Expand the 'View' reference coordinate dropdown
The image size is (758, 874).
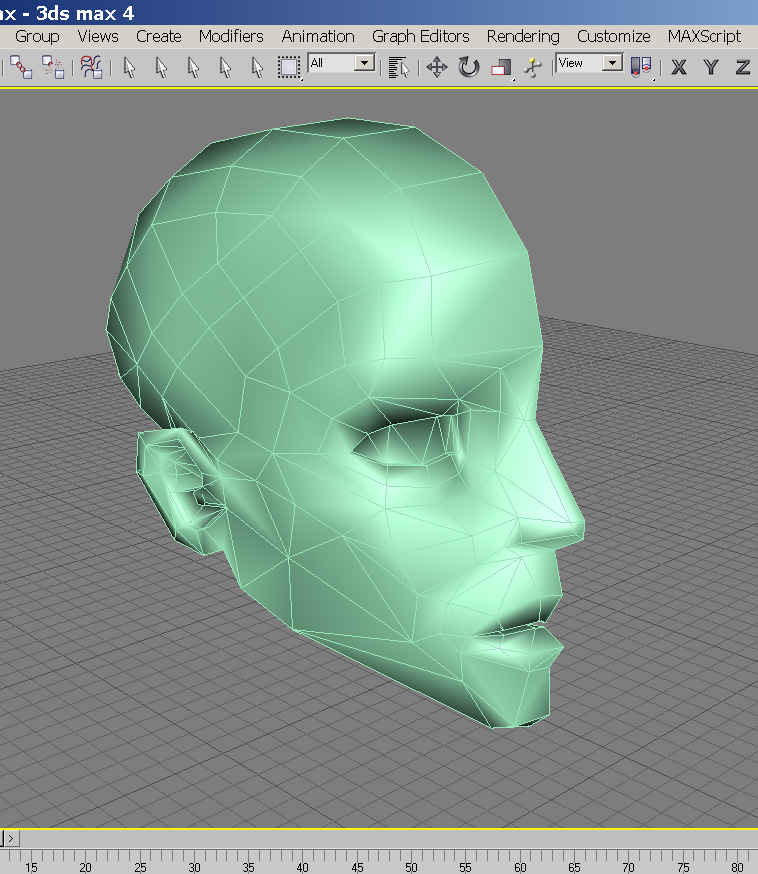[x=613, y=63]
